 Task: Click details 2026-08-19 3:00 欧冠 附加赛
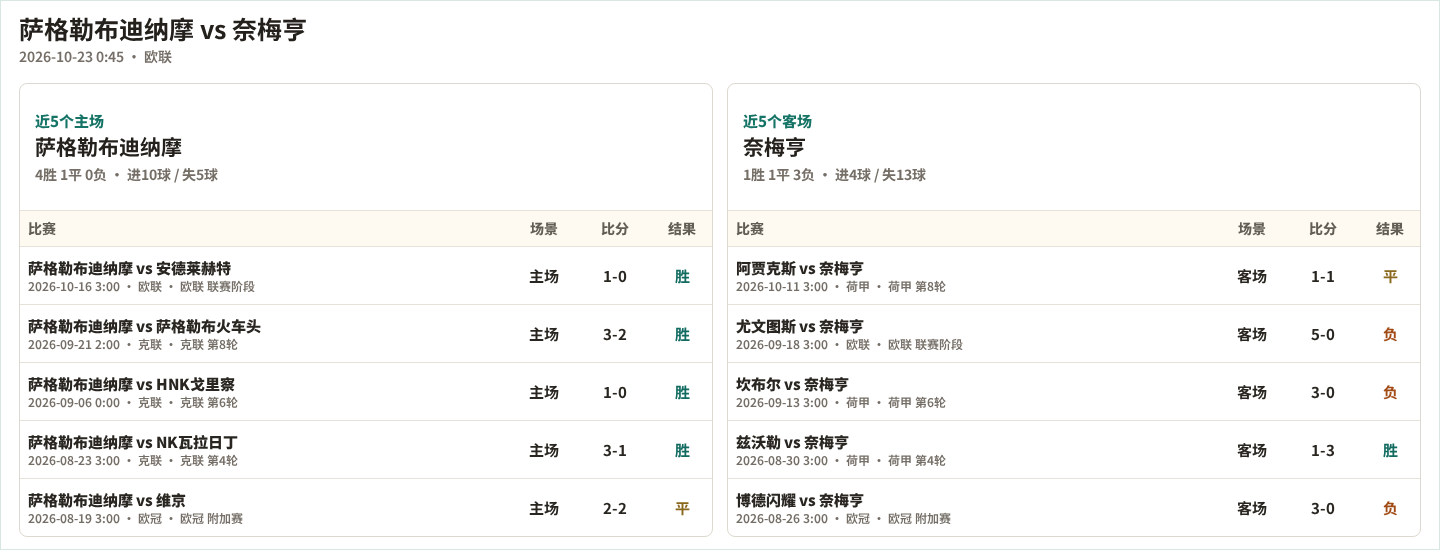135,519
